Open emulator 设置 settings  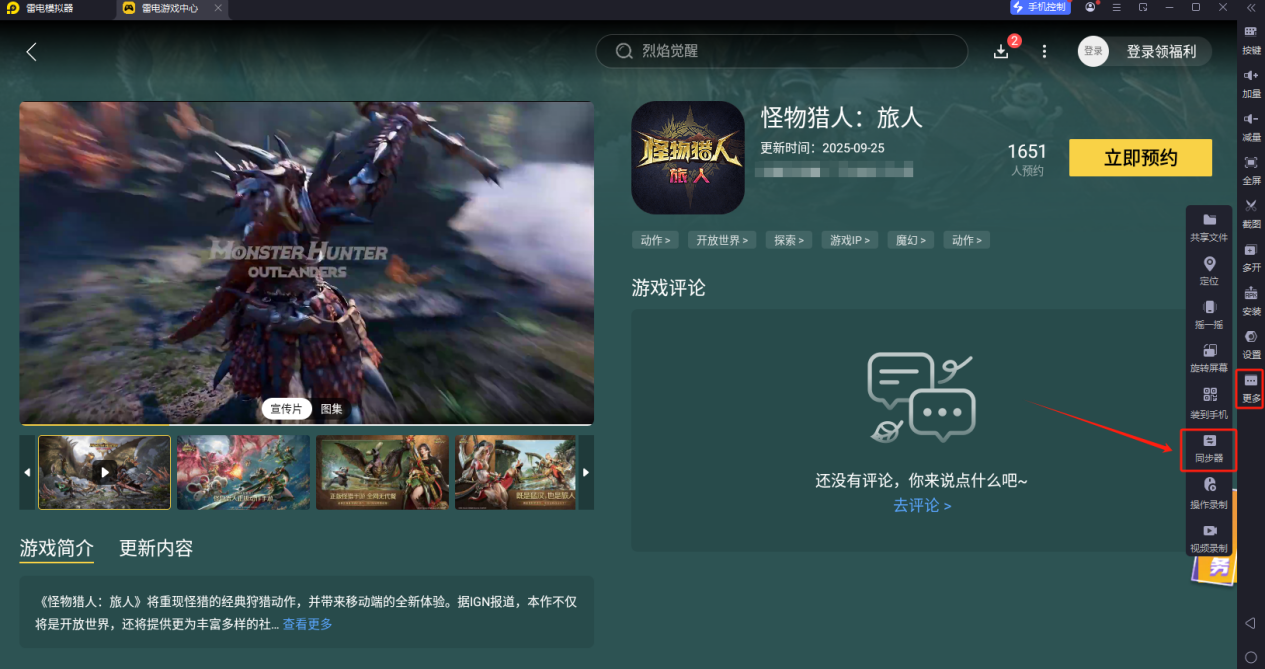[x=1251, y=344]
